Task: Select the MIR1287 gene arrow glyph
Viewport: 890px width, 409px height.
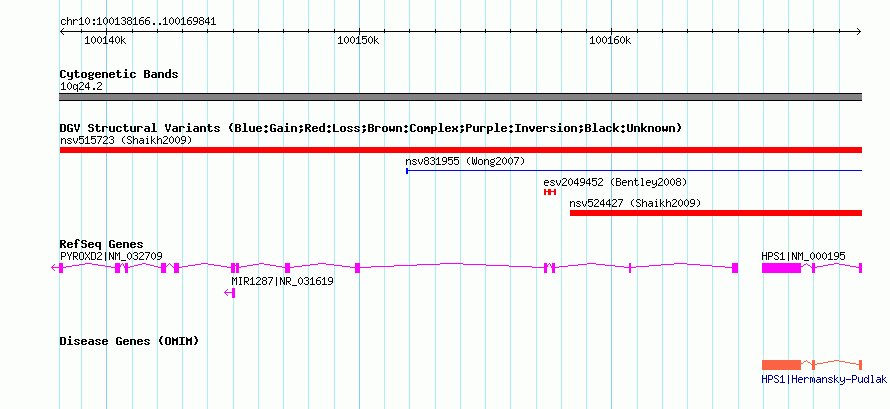Action: tap(229, 293)
